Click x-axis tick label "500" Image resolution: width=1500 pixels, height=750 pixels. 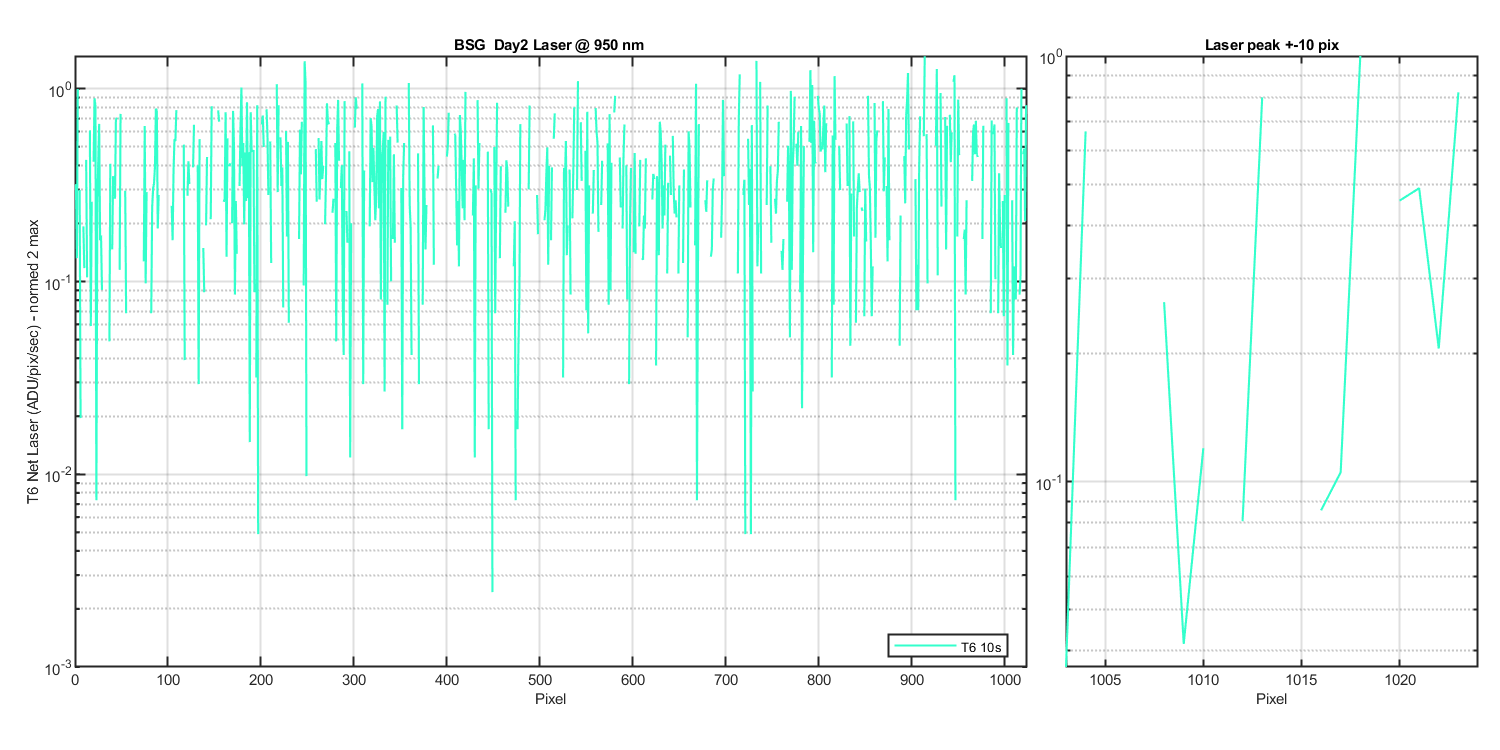click(x=540, y=681)
